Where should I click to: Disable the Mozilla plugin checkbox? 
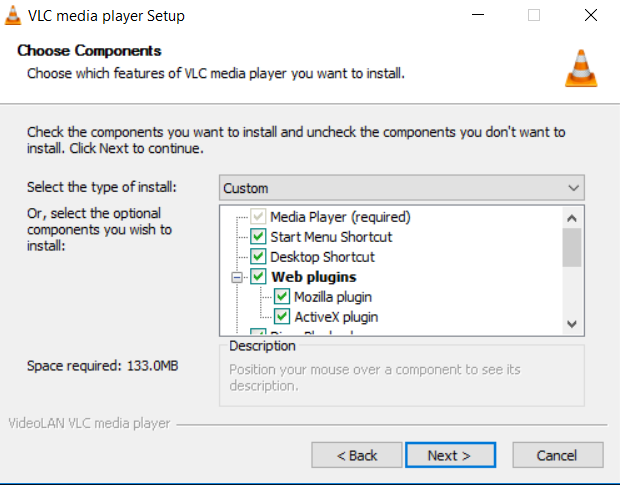(282, 297)
